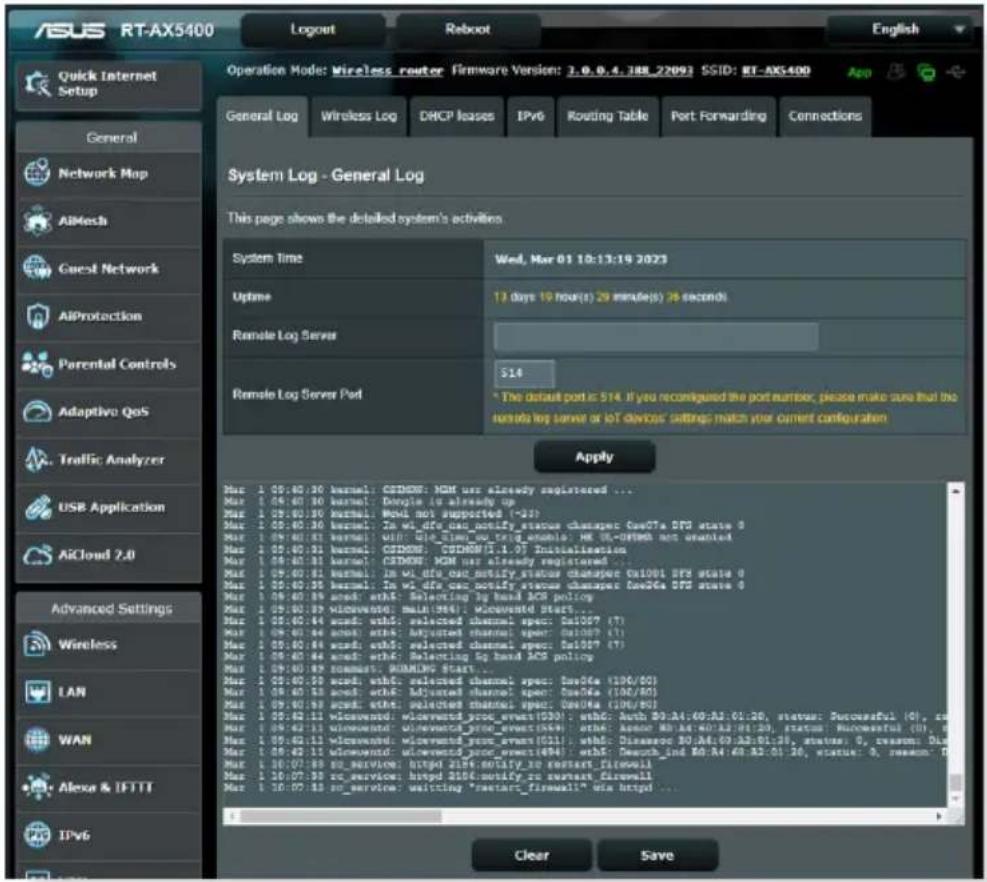
Task: Select Parental Controls menu label
Action: coord(117,364)
